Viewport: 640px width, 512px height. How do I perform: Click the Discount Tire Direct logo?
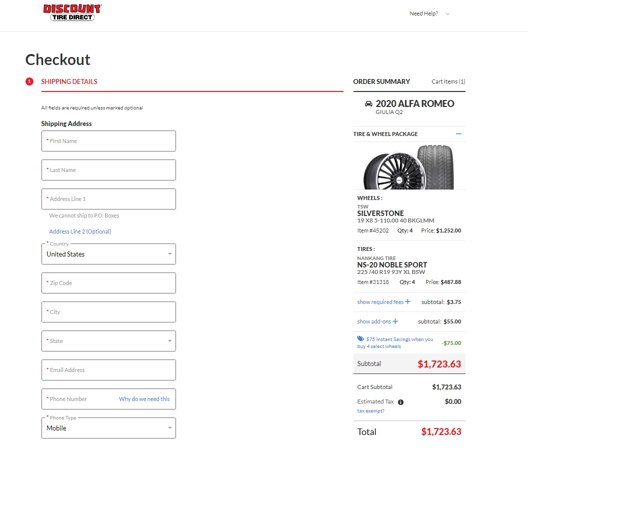click(x=72, y=13)
